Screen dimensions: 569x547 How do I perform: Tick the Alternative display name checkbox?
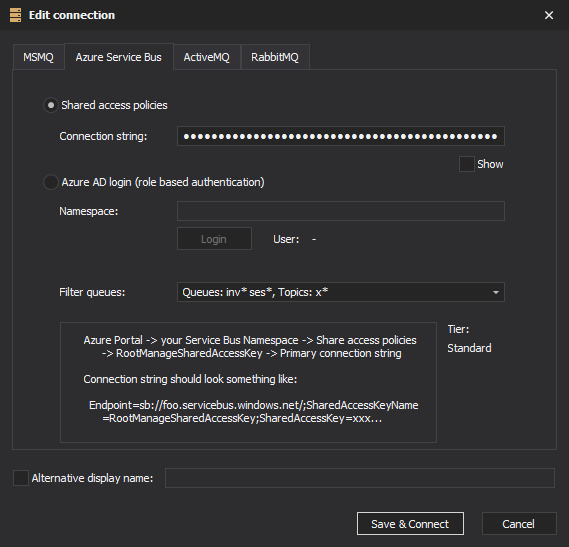21,478
